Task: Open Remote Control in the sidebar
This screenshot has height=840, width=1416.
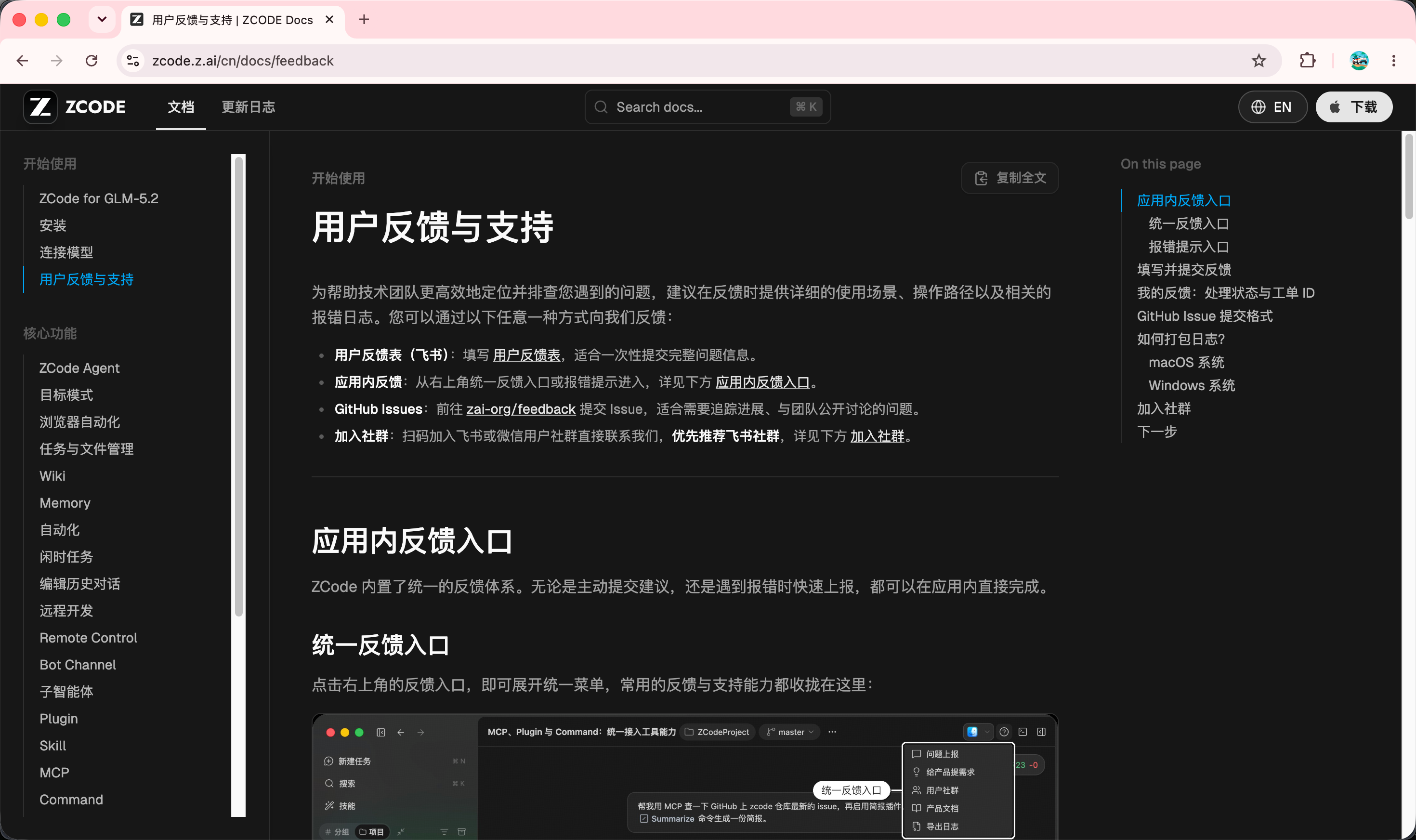Action: (x=88, y=638)
